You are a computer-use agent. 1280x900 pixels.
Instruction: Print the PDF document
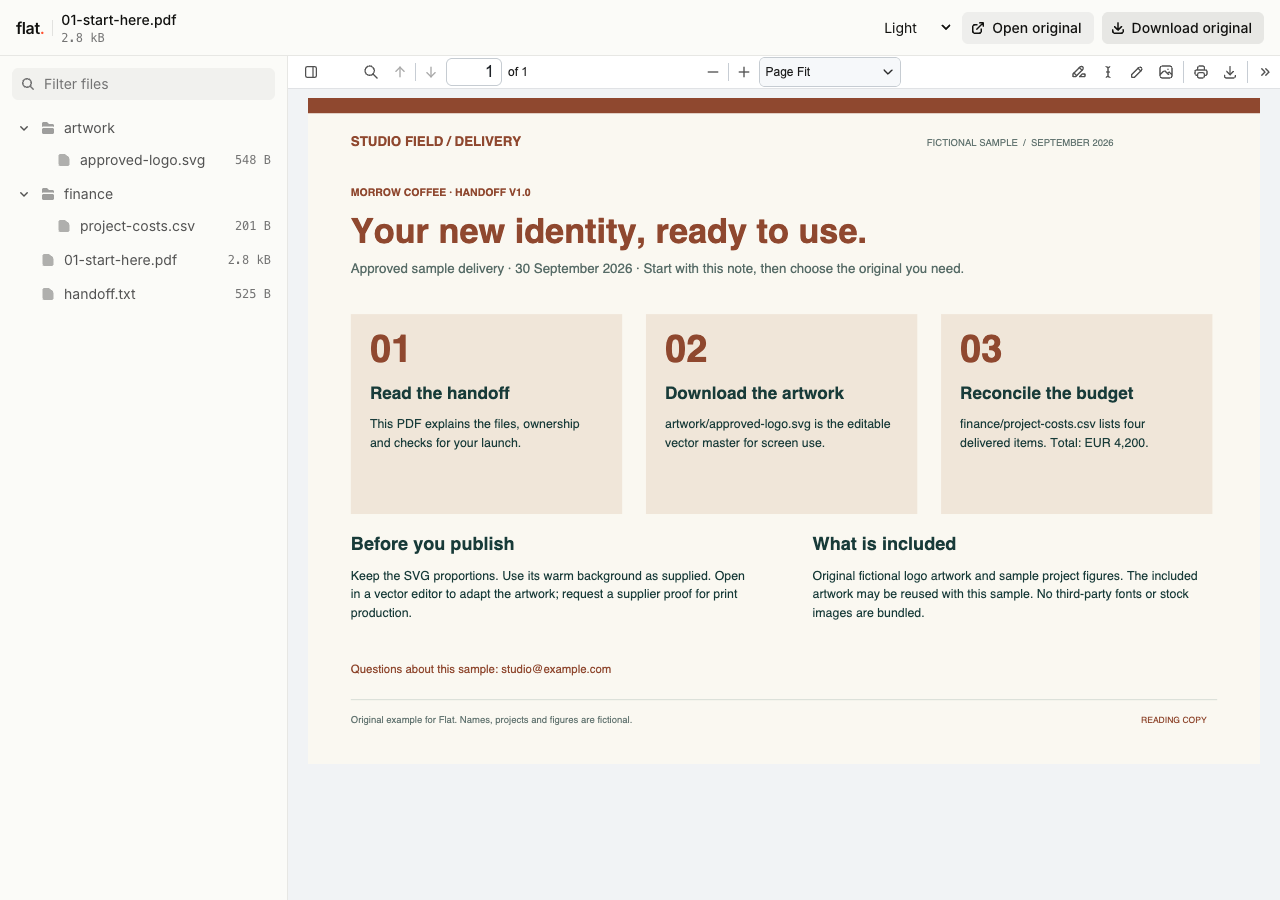pyautogui.click(x=1201, y=72)
